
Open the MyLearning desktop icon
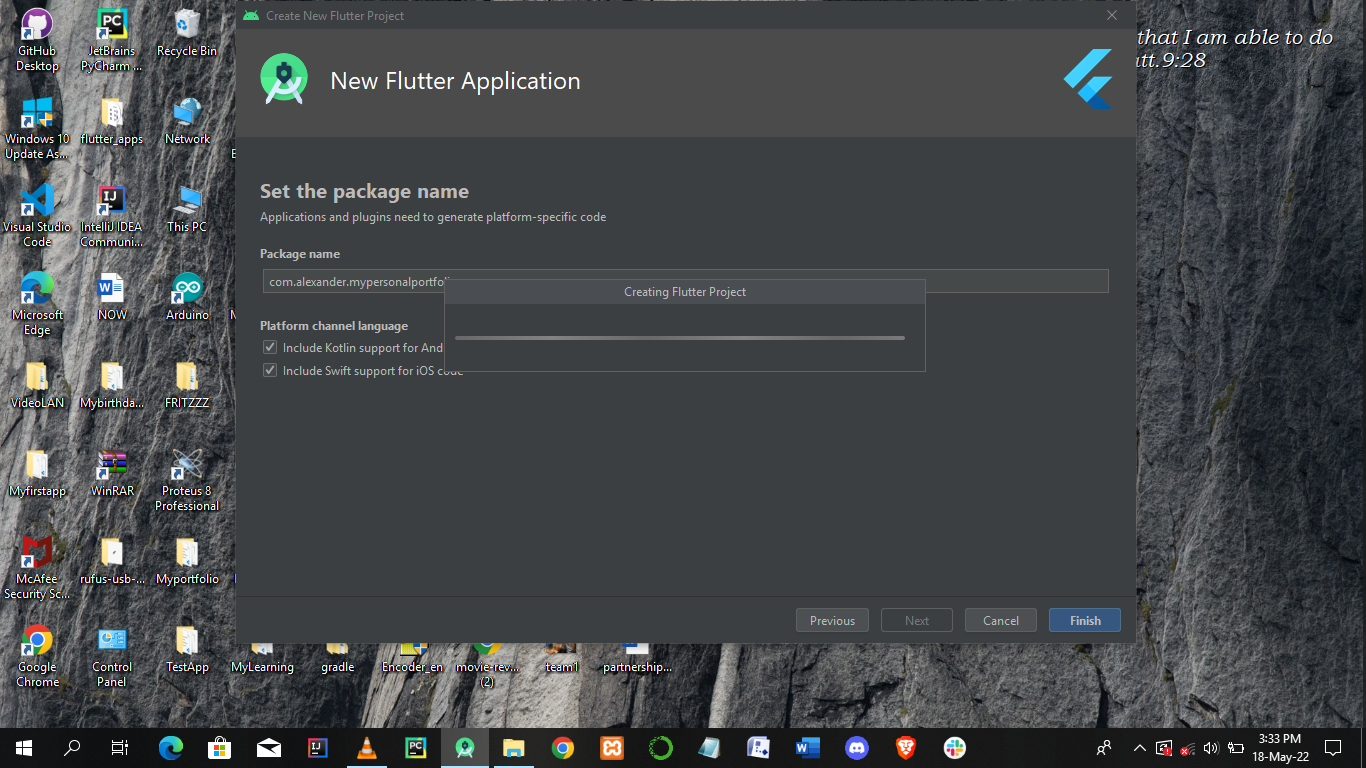click(x=262, y=660)
